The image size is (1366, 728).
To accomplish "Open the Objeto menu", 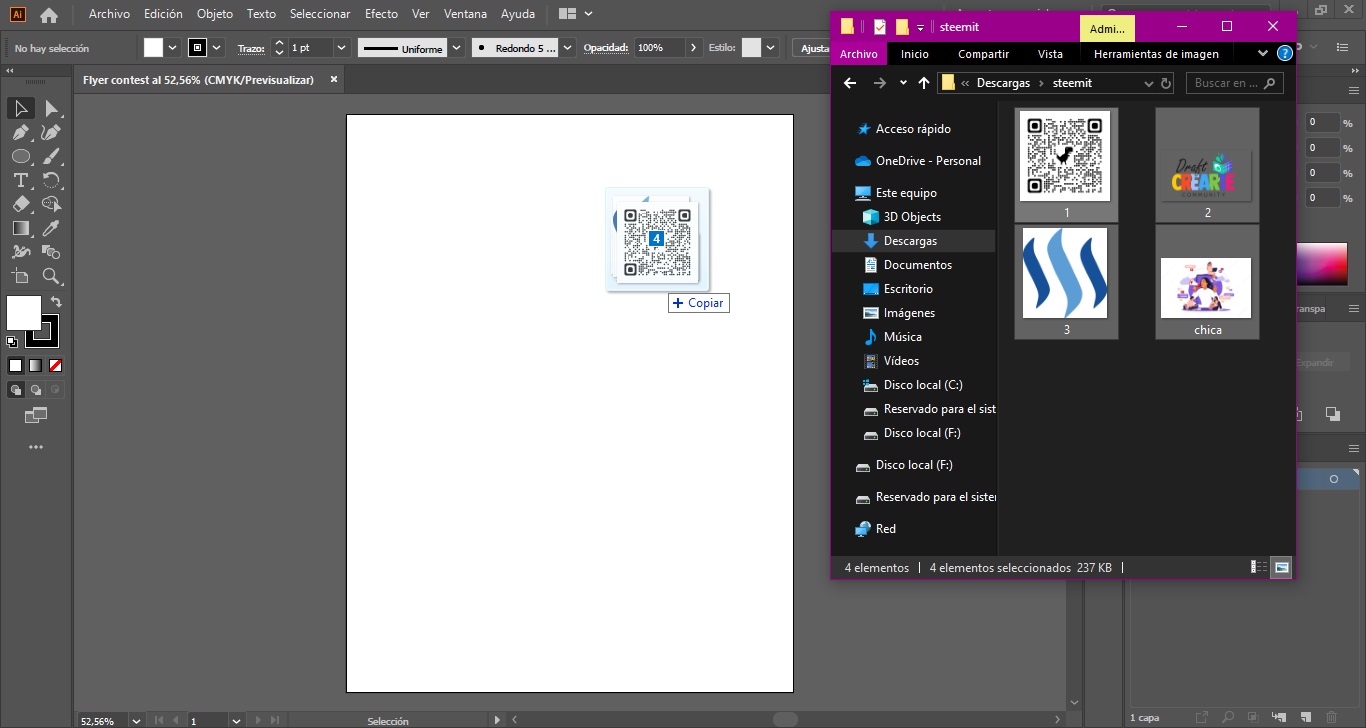I will (215, 14).
